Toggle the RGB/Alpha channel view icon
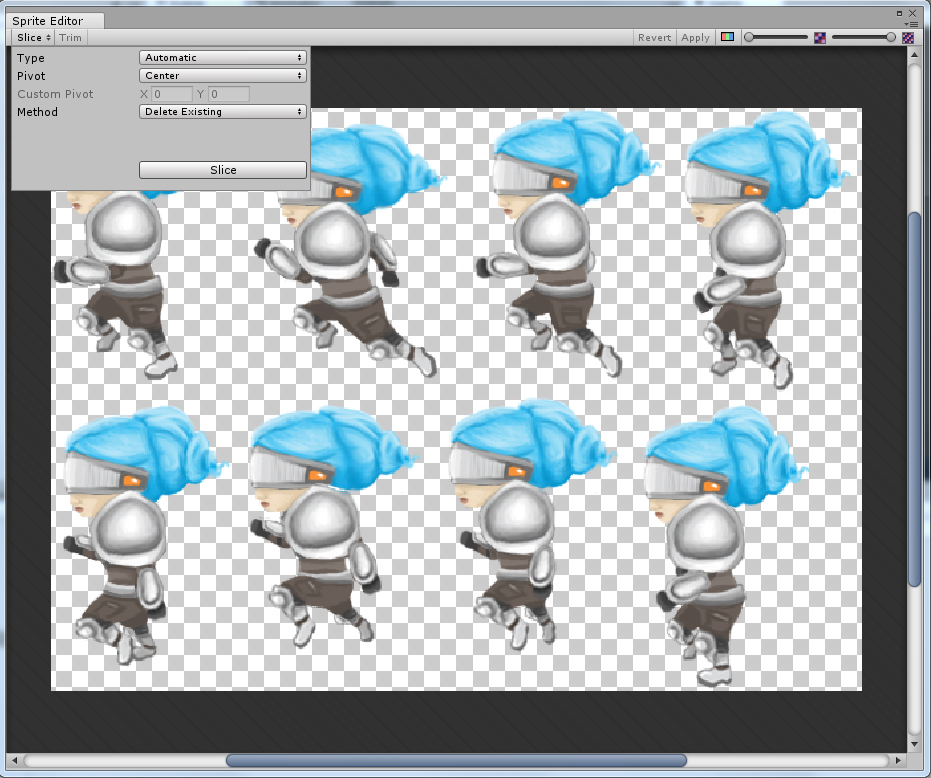The width and height of the screenshot is (931, 778). [x=727, y=37]
